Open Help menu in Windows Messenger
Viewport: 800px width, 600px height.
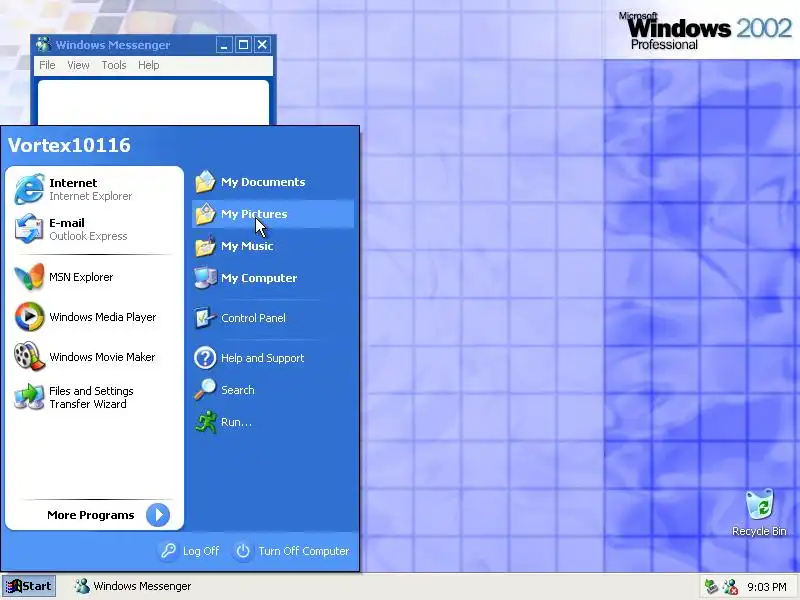point(148,65)
